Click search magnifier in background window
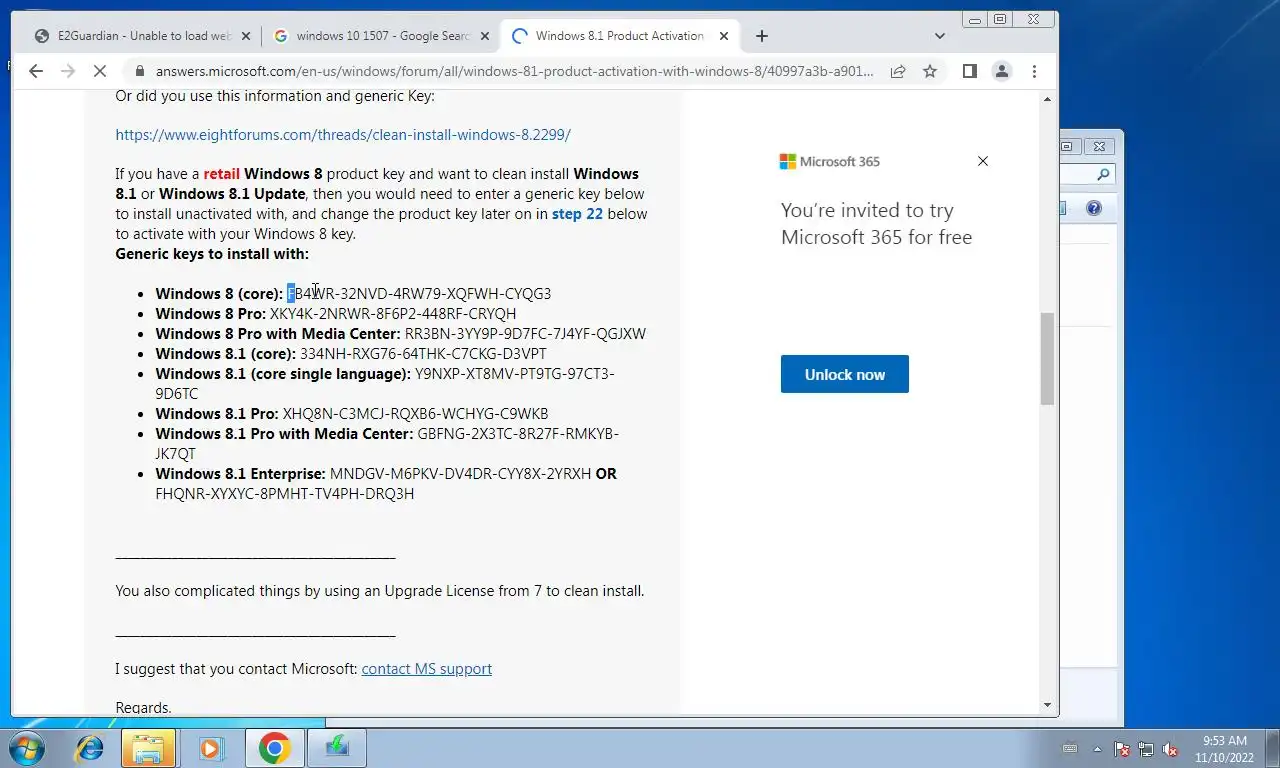Image resolution: width=1280 pixels, height=768 pixels. [1103, 174]
